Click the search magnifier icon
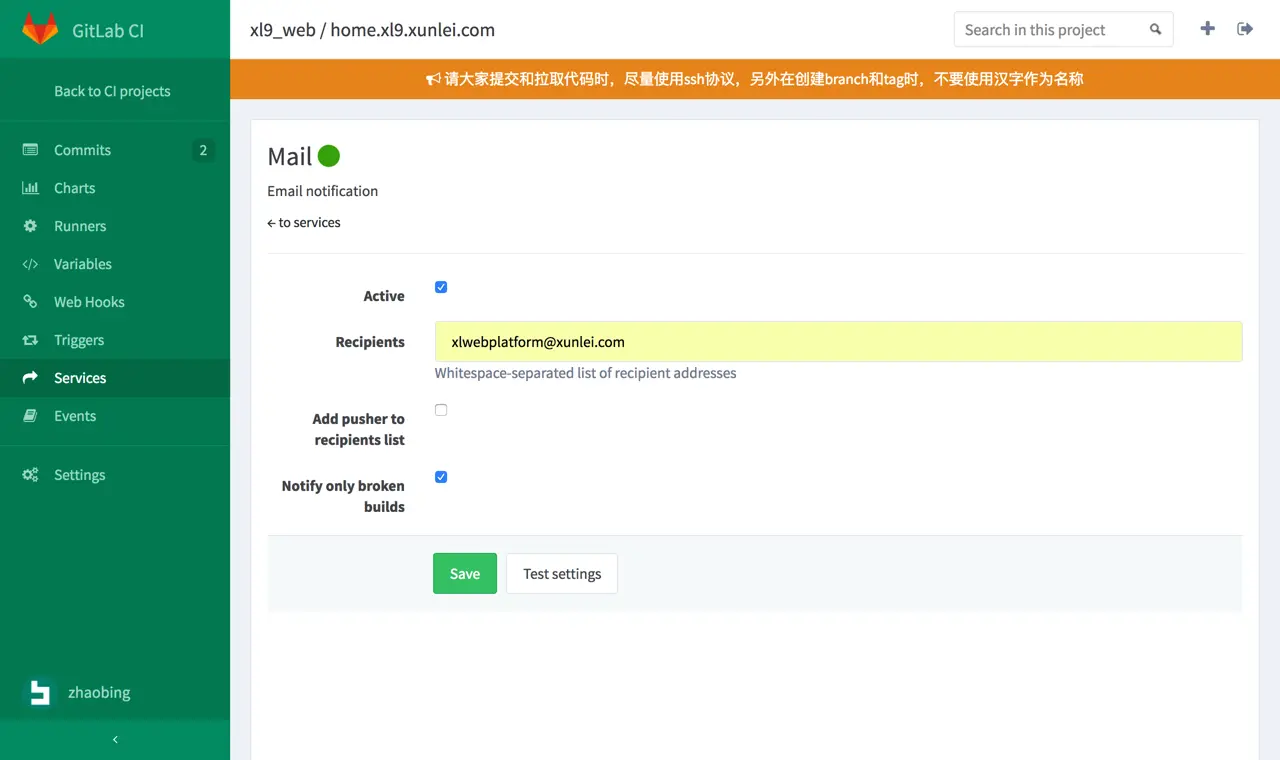Screen dimensions: 1280x760 point(1156,30)
